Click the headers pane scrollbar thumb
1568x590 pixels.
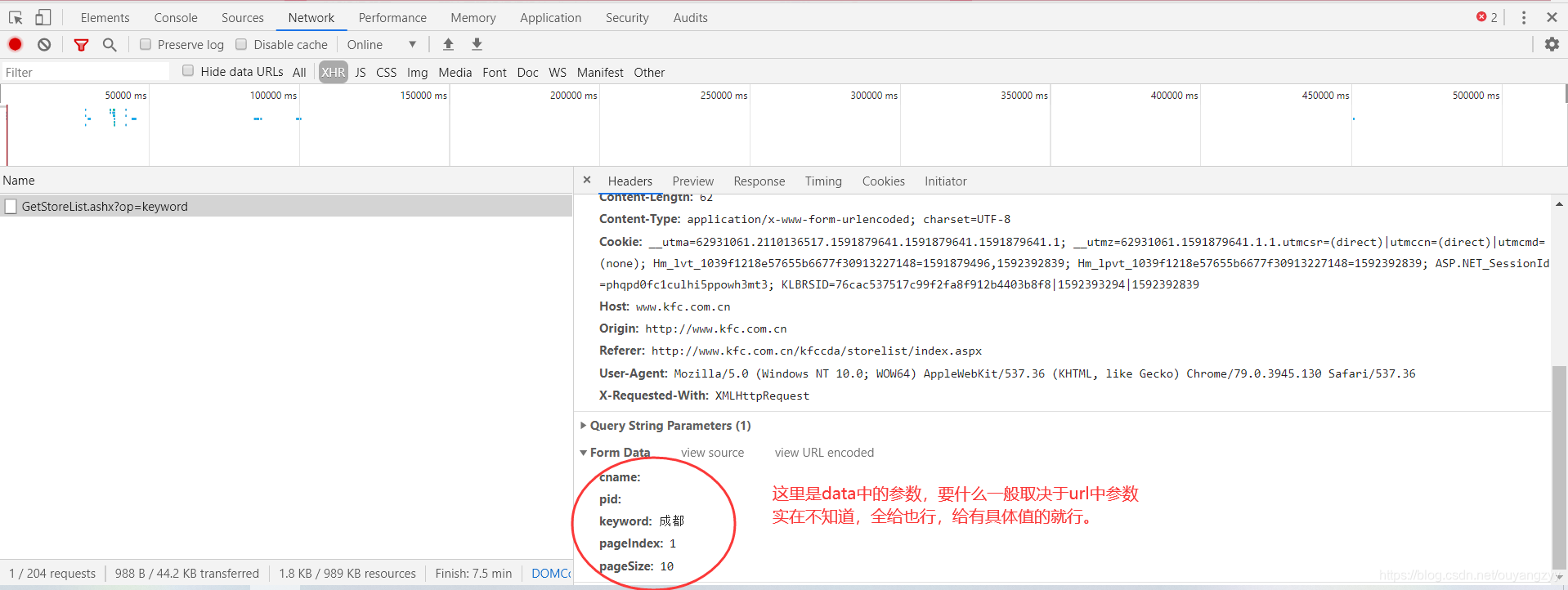point(1559,467)
